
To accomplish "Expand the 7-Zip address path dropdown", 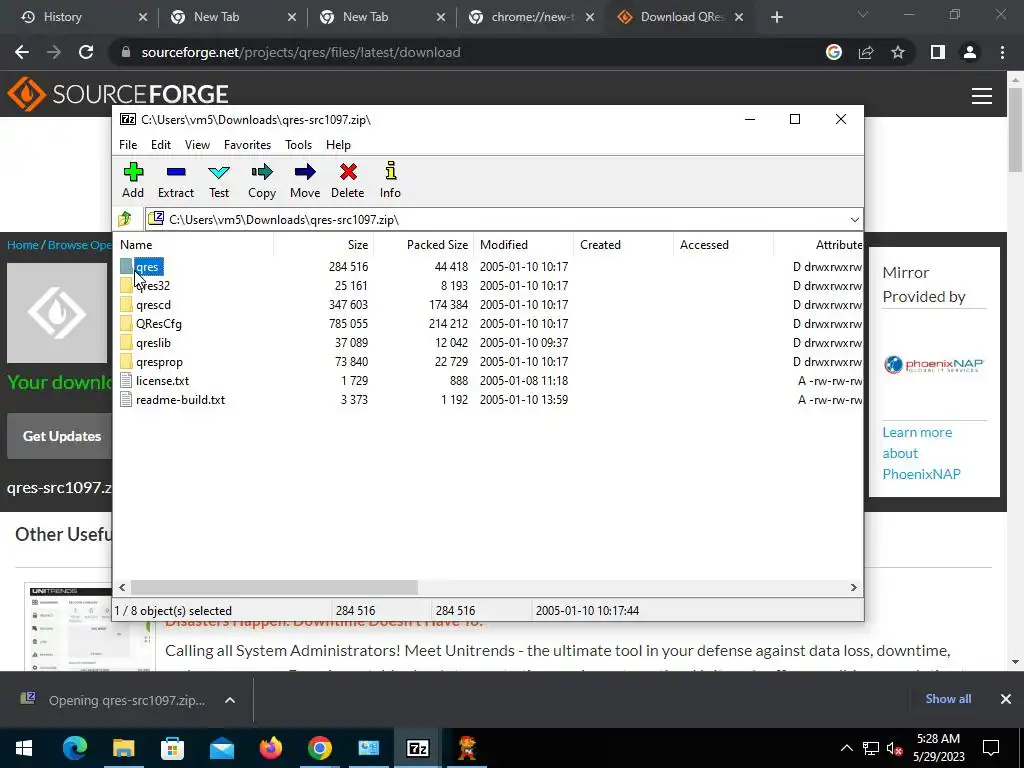I will click(x=854, y=219).
